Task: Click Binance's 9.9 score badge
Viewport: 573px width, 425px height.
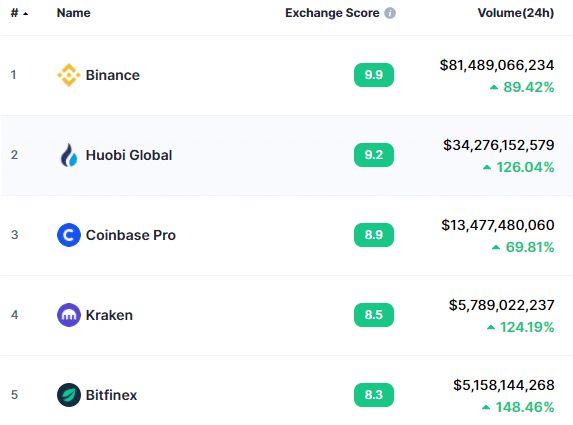Action: click(x=374, y=75)
